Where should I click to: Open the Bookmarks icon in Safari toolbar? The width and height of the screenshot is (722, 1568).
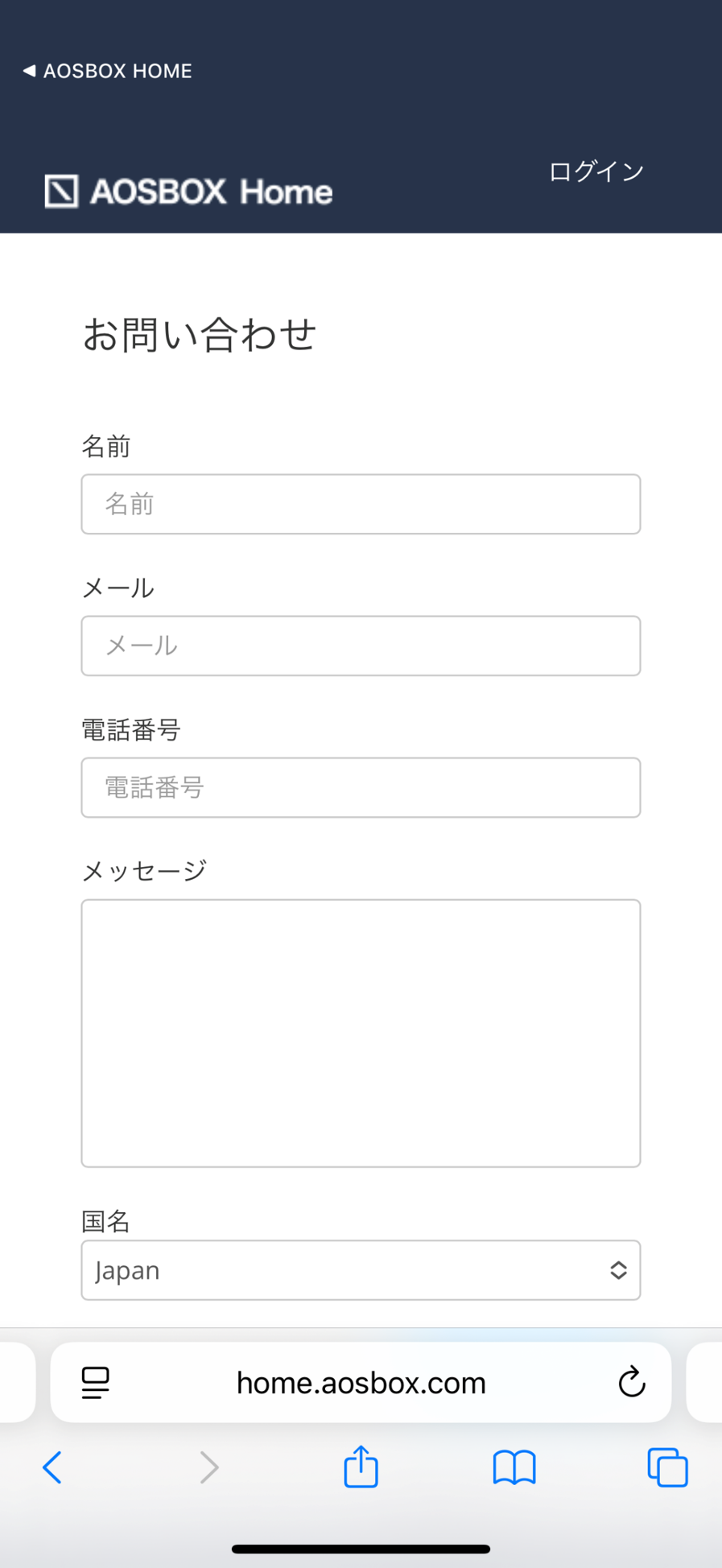(x=514, y=1467)
